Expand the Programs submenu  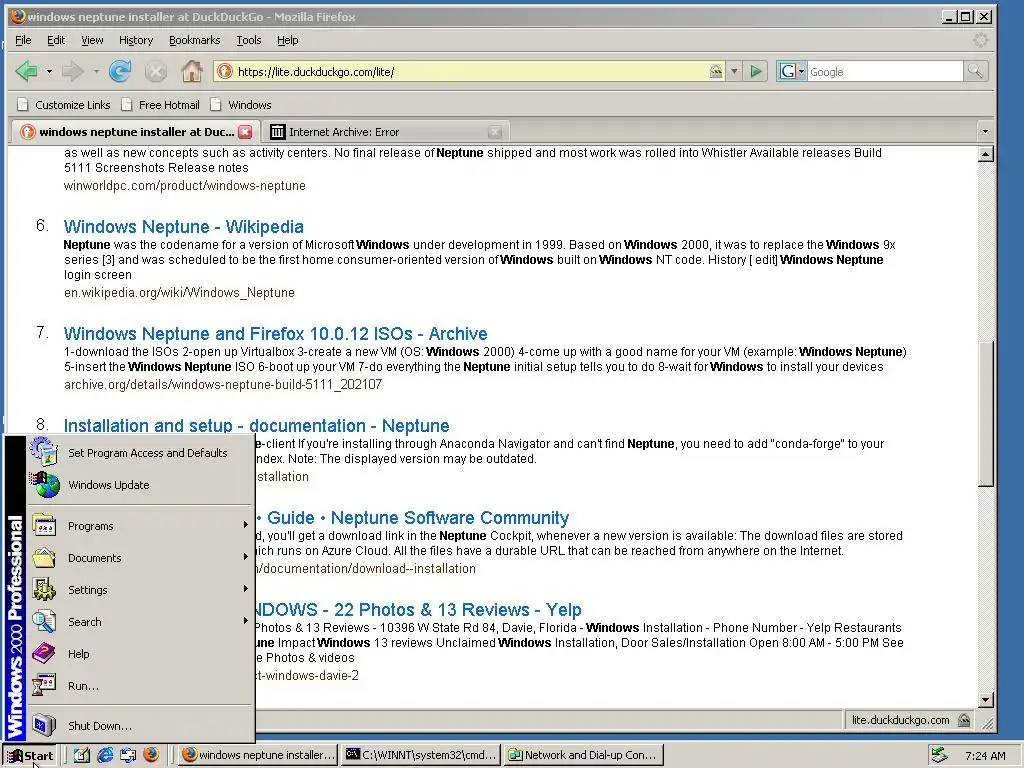[x=140, y=526]
